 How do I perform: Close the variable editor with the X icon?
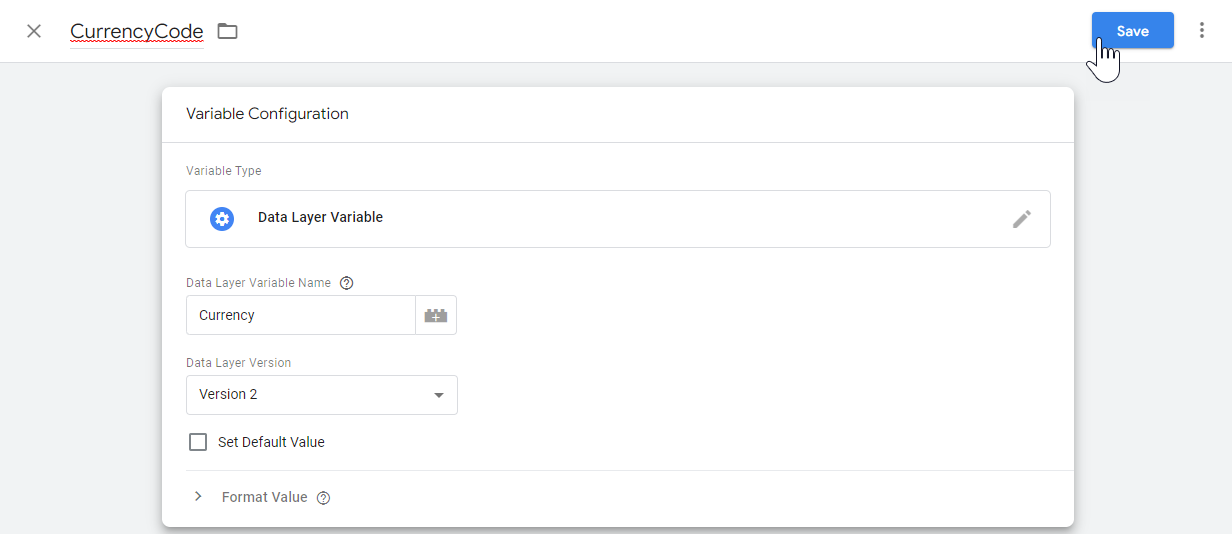pos(34,31)
